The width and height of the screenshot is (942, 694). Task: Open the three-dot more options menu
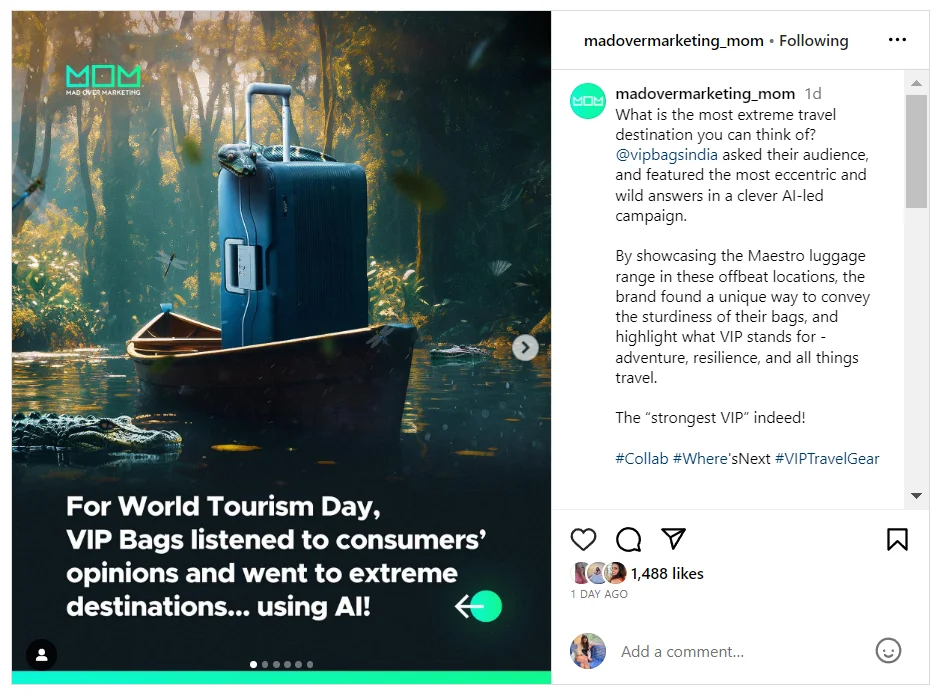click(897, 40)
